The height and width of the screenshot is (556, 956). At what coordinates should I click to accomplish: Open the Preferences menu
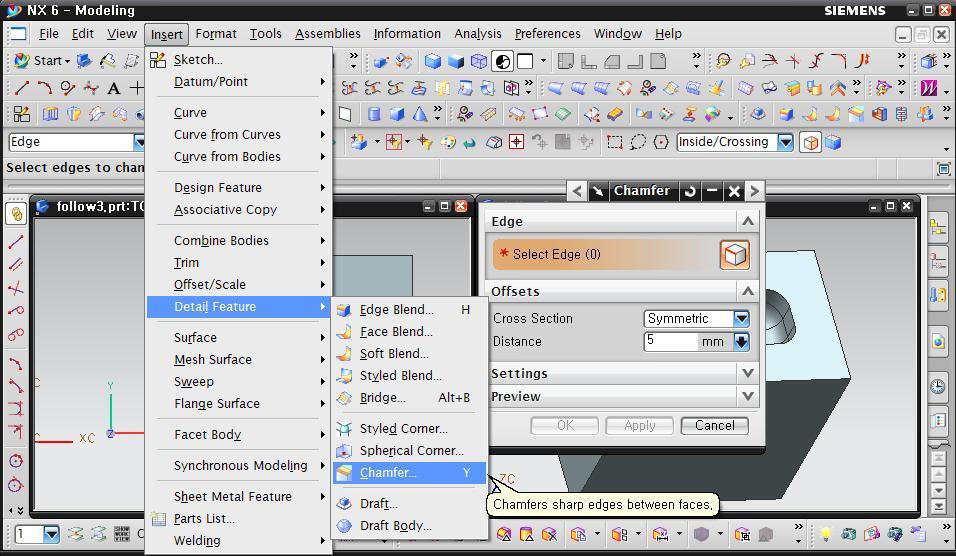coord(547,34)
